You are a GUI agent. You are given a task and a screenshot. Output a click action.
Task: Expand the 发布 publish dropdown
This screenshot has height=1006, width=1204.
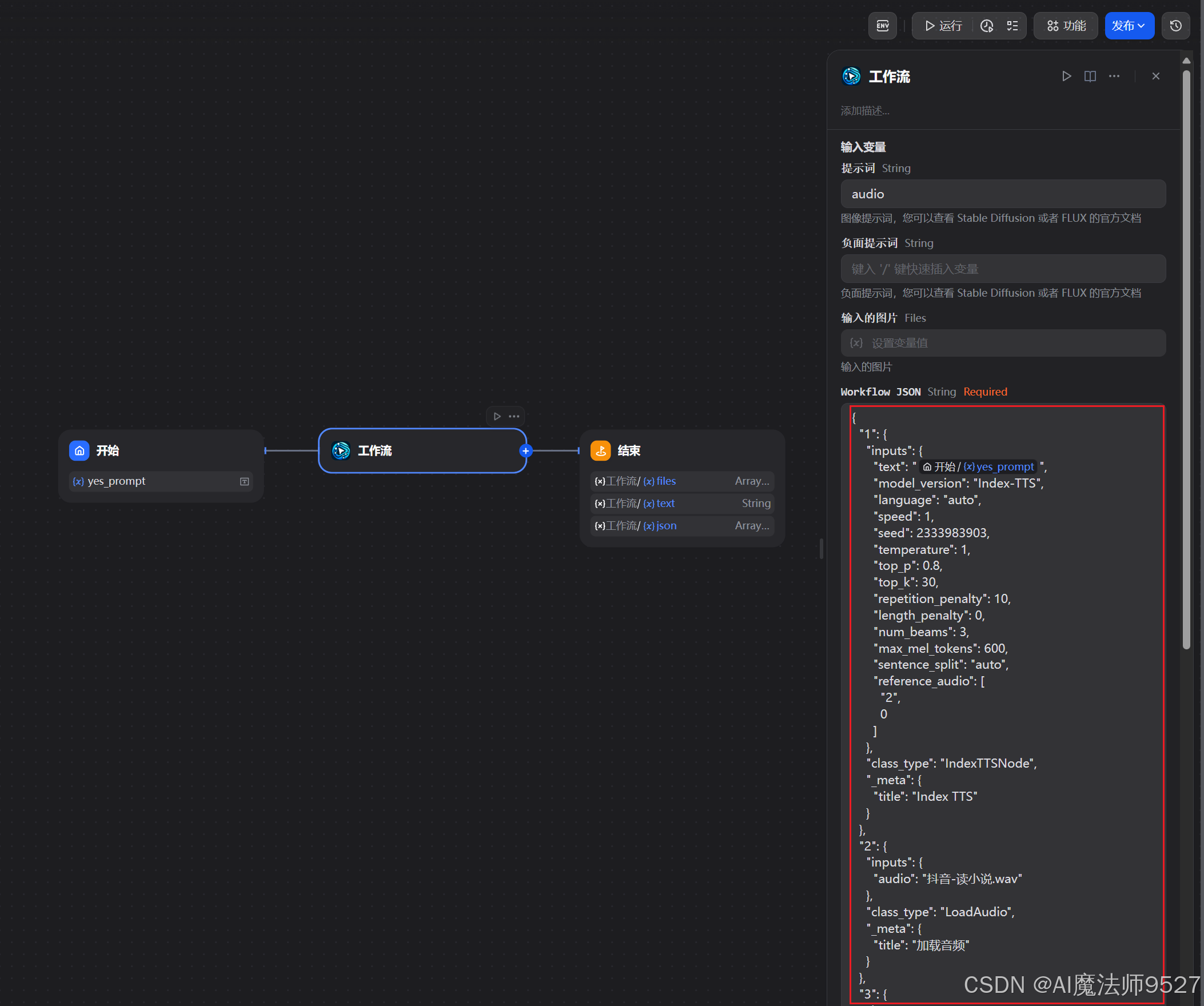pos(1129,26)
